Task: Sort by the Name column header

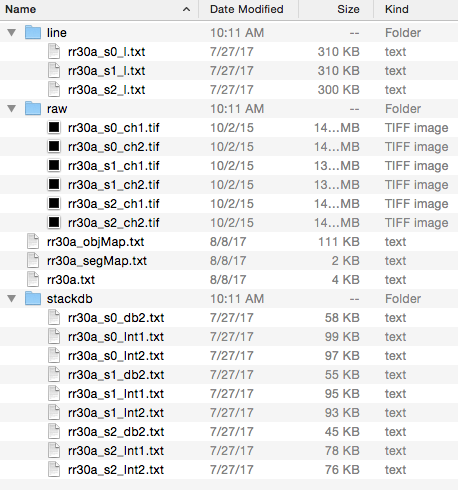Action: [x=21, y=9]
